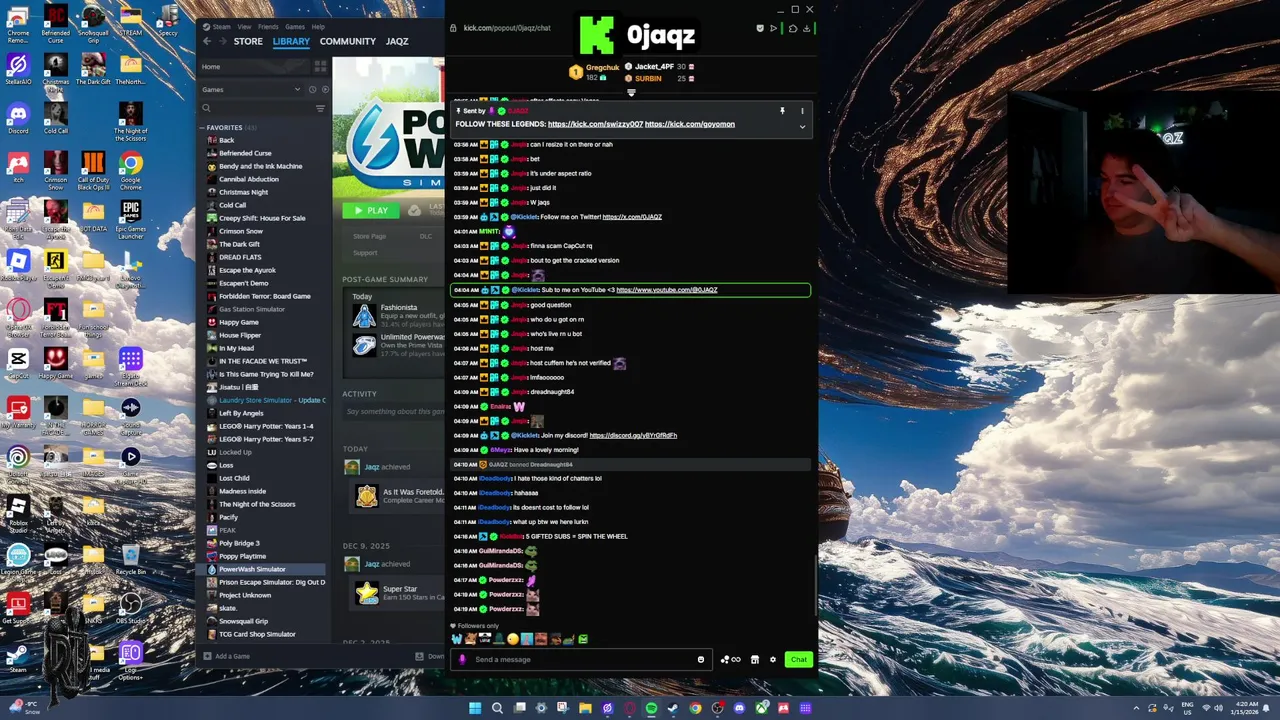The height and width of the screenshot is (720, 1280).
Task: Click Add a Game in Steam
Action: [x=226, y=656]
